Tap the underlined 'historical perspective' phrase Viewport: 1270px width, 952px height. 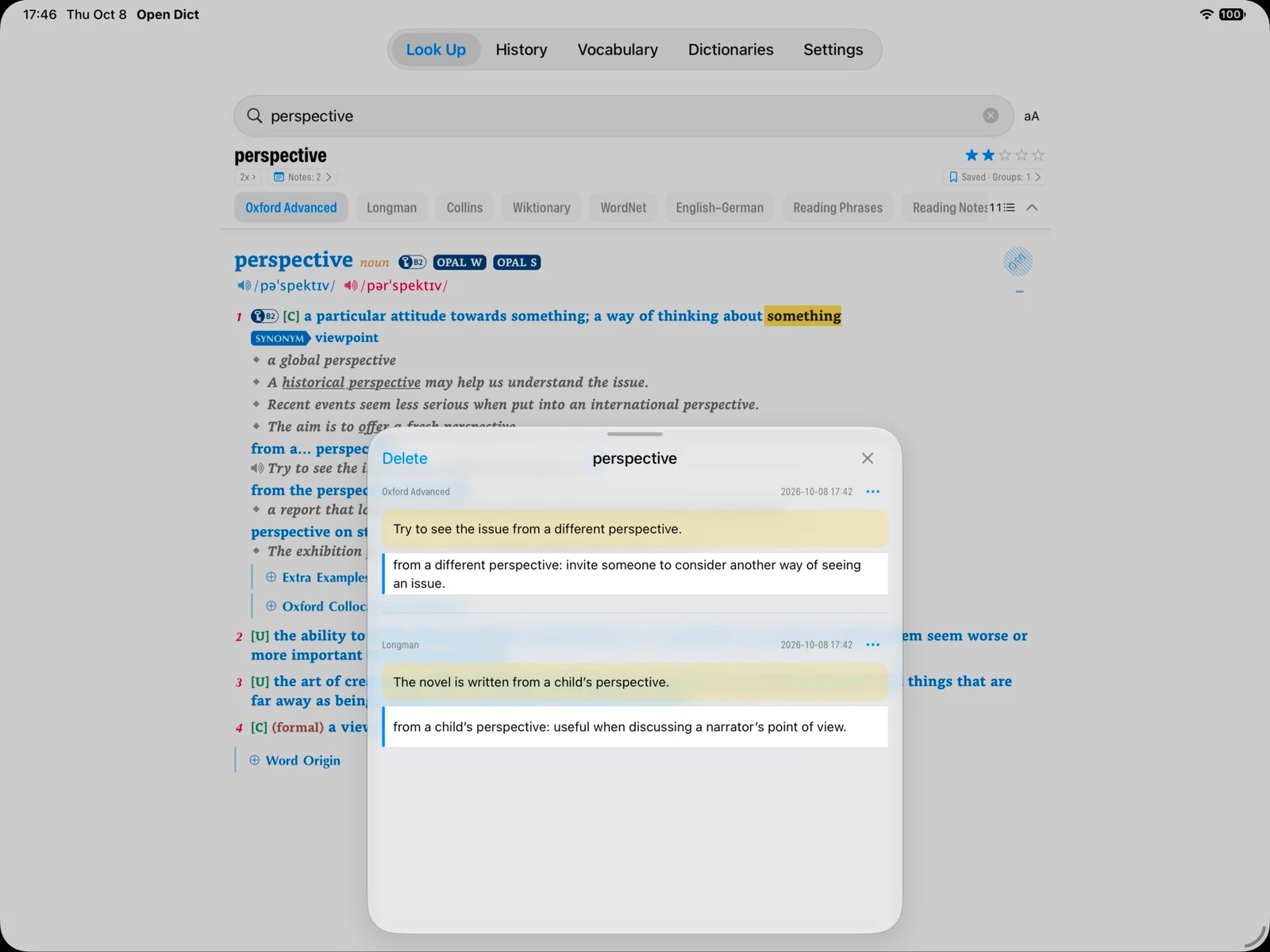coord(351,382)
